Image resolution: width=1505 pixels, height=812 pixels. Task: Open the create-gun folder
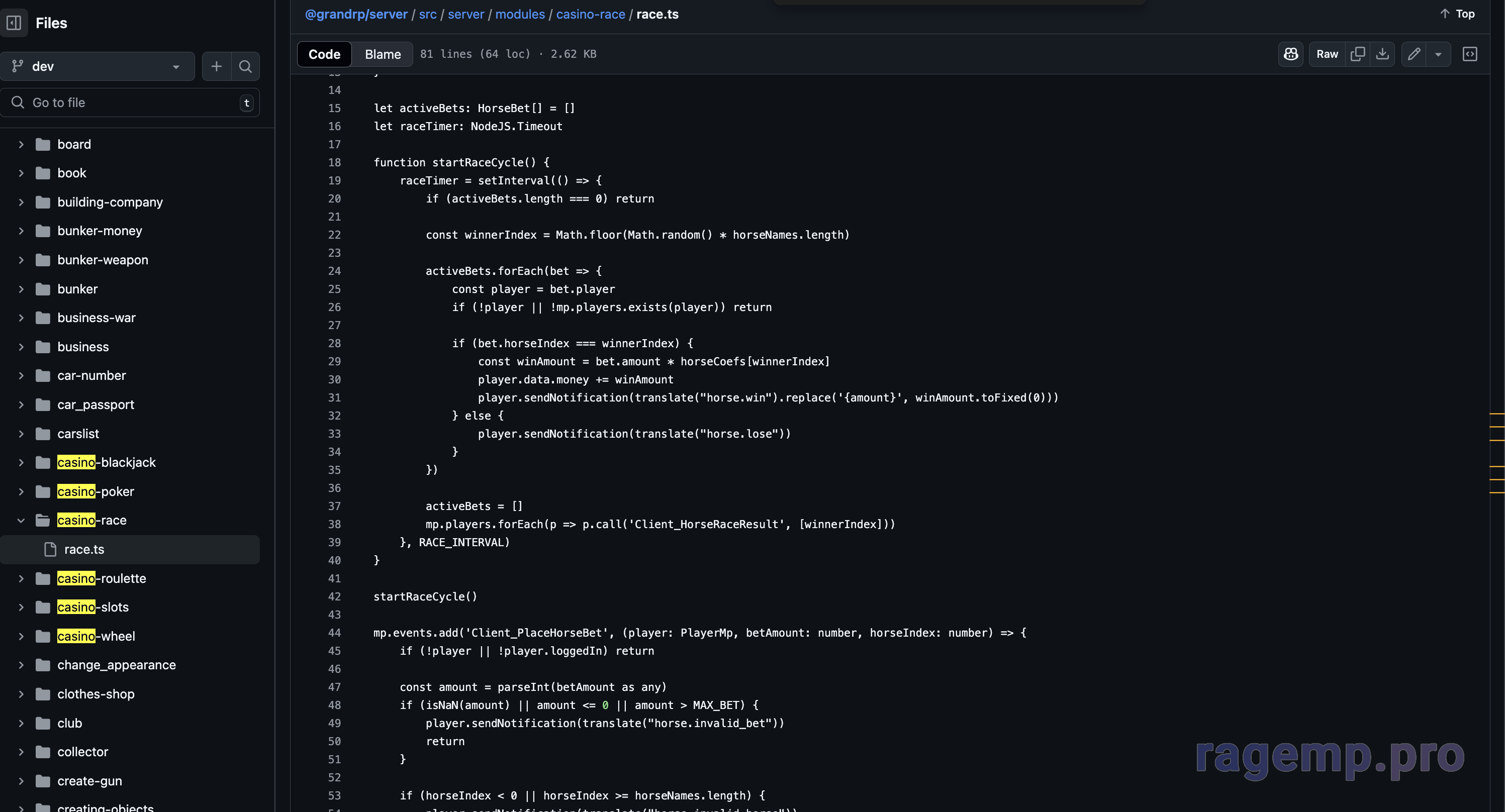(89, 781)
